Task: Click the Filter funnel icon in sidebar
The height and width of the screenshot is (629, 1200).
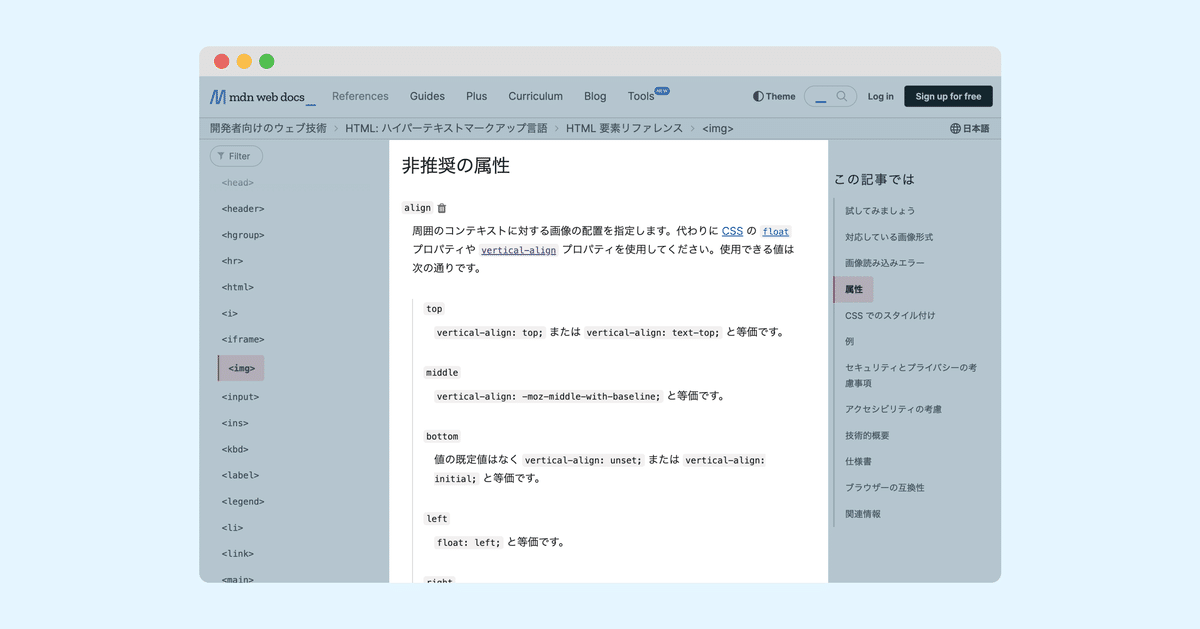Action: pyautogui.click(x=223, y=155)
